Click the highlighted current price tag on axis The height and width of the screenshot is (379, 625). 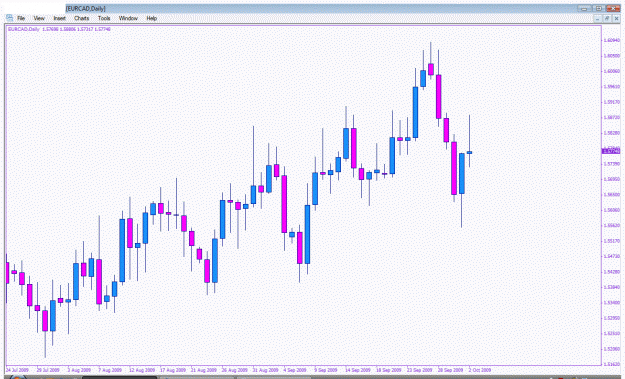611,151
